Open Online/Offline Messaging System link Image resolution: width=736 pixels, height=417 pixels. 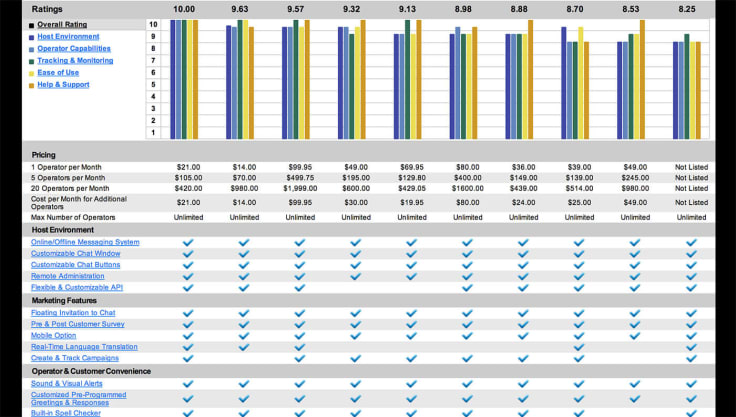point(85,242)
